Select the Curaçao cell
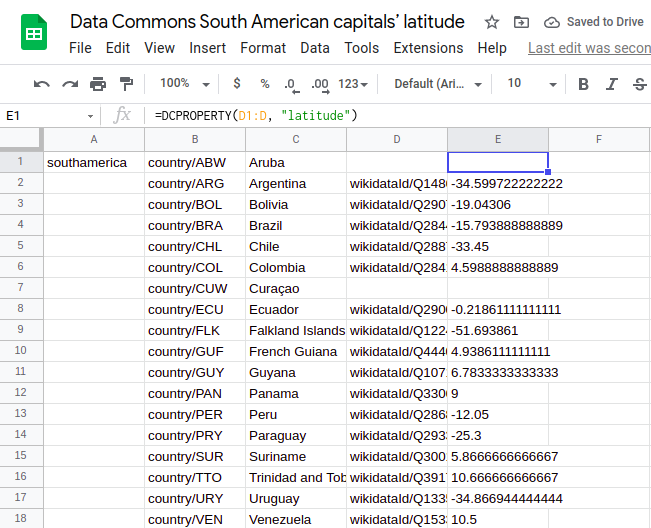 pyautogui.click(x=296, y=288)
